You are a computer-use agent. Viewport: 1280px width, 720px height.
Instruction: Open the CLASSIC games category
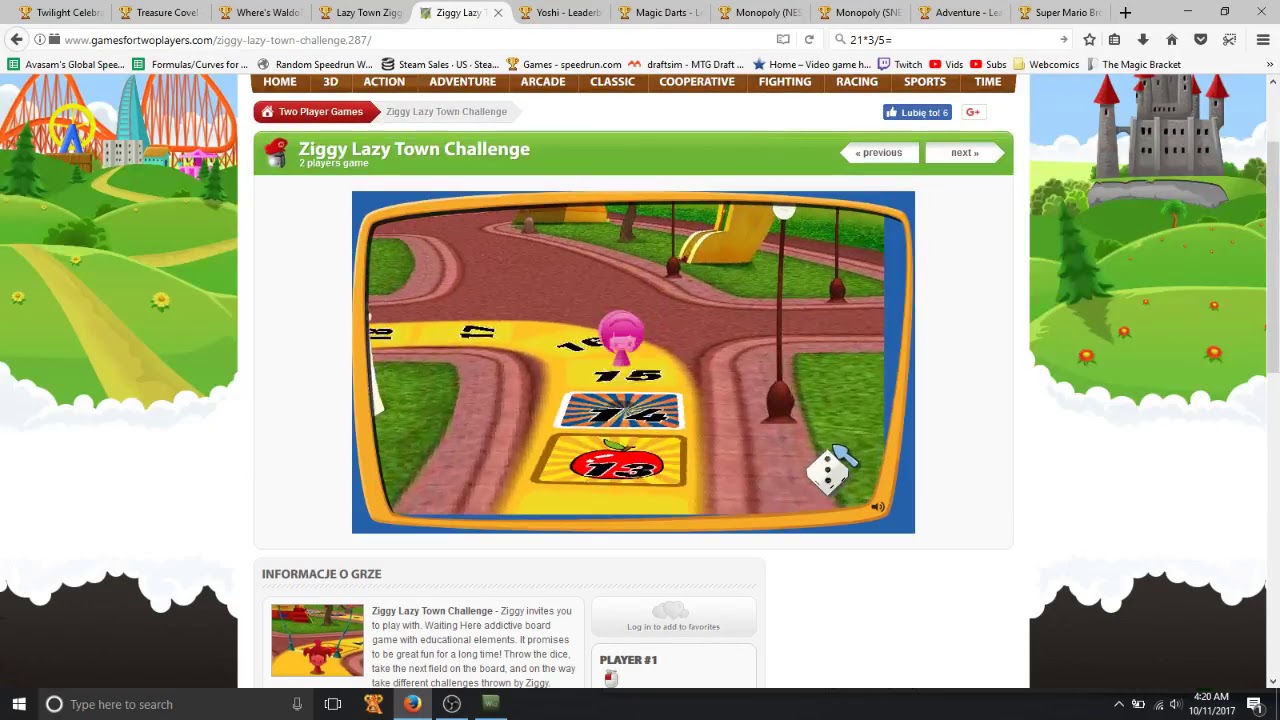point(612,82)
